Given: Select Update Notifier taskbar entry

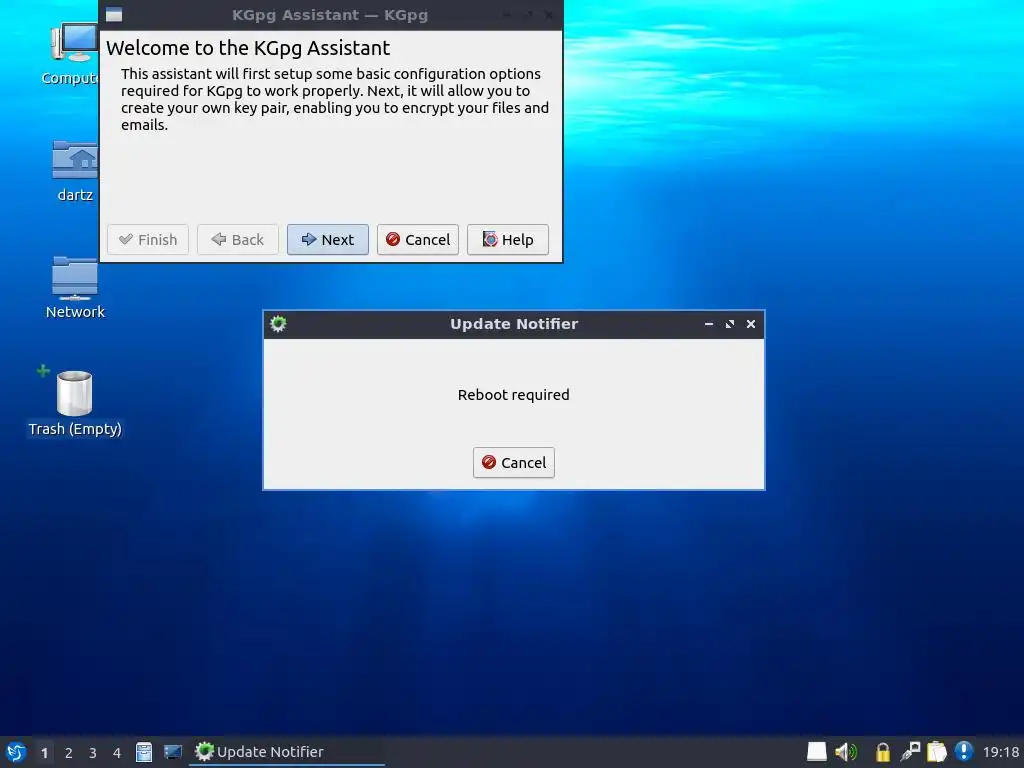Looking at the screenshot, I should pos(287,752).
